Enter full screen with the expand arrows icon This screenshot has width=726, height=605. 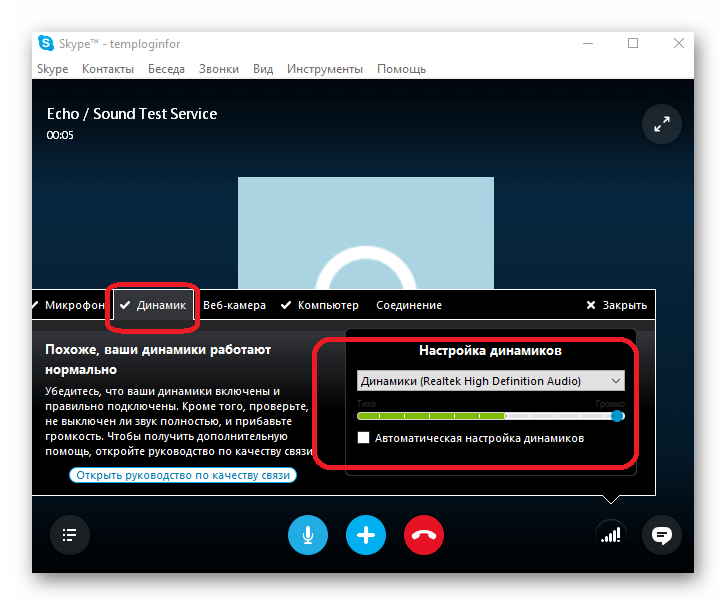pyautogui.click(x=662, y=124)
